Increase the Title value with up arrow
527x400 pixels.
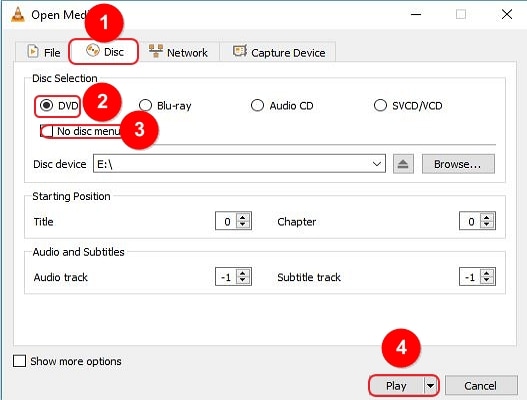[x=243, y=217]
